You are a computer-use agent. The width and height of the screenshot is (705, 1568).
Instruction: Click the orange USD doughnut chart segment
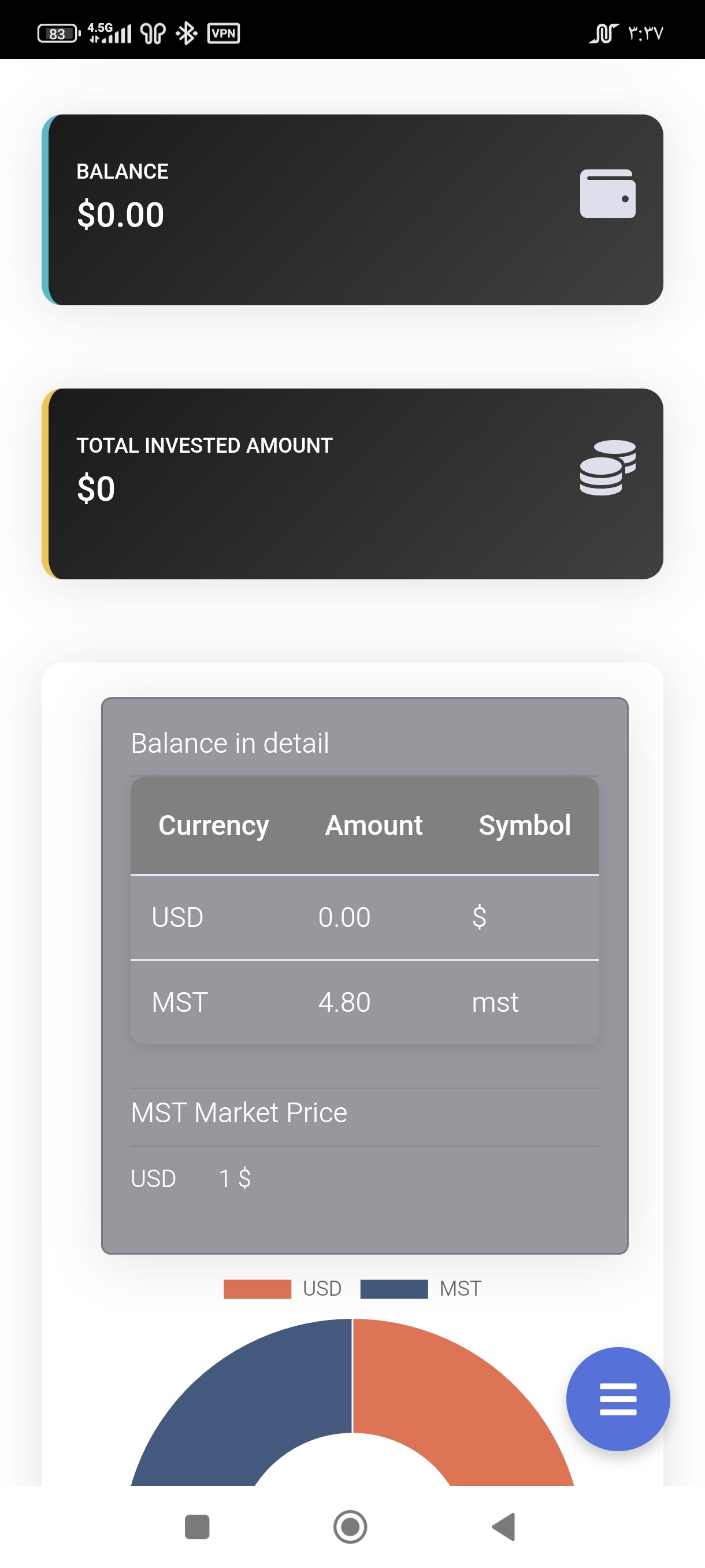coord(462,1400)
